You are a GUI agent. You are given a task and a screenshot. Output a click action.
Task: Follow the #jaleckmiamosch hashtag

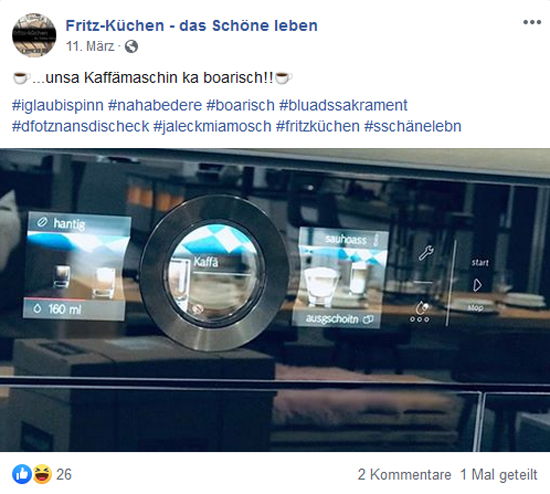(213, 126)
